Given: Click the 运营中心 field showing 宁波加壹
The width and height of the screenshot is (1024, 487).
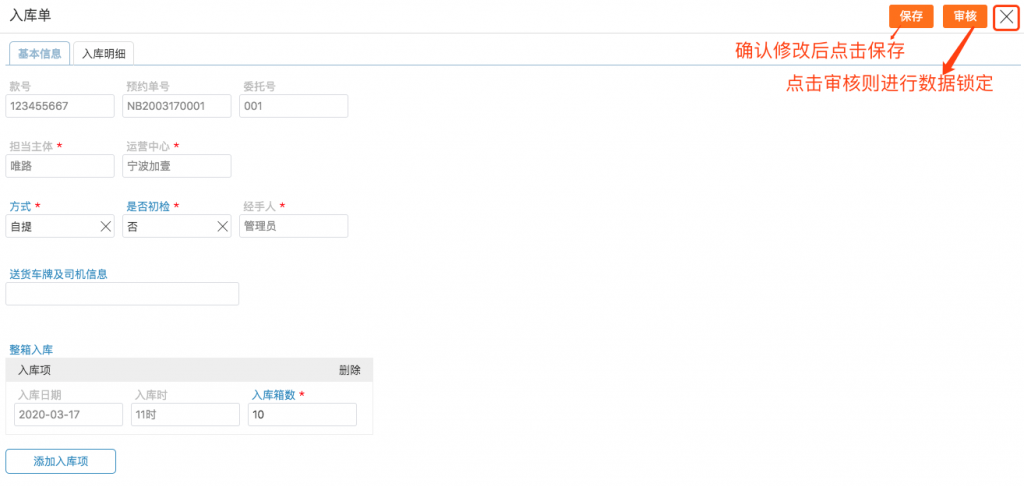Looking at the screenshot, I should (177, 166).
